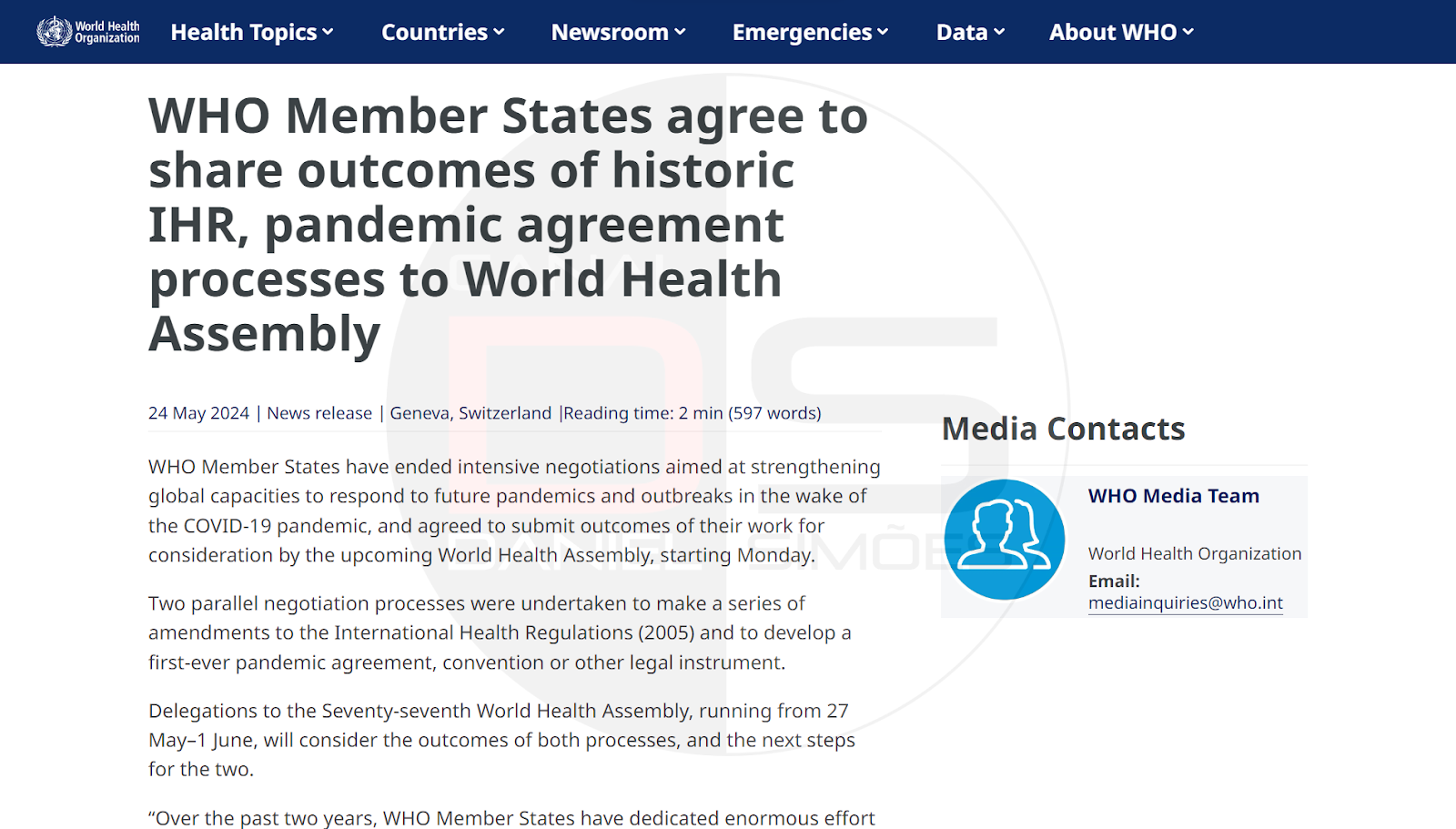Open the Emergencies menu

pos(810,32)
